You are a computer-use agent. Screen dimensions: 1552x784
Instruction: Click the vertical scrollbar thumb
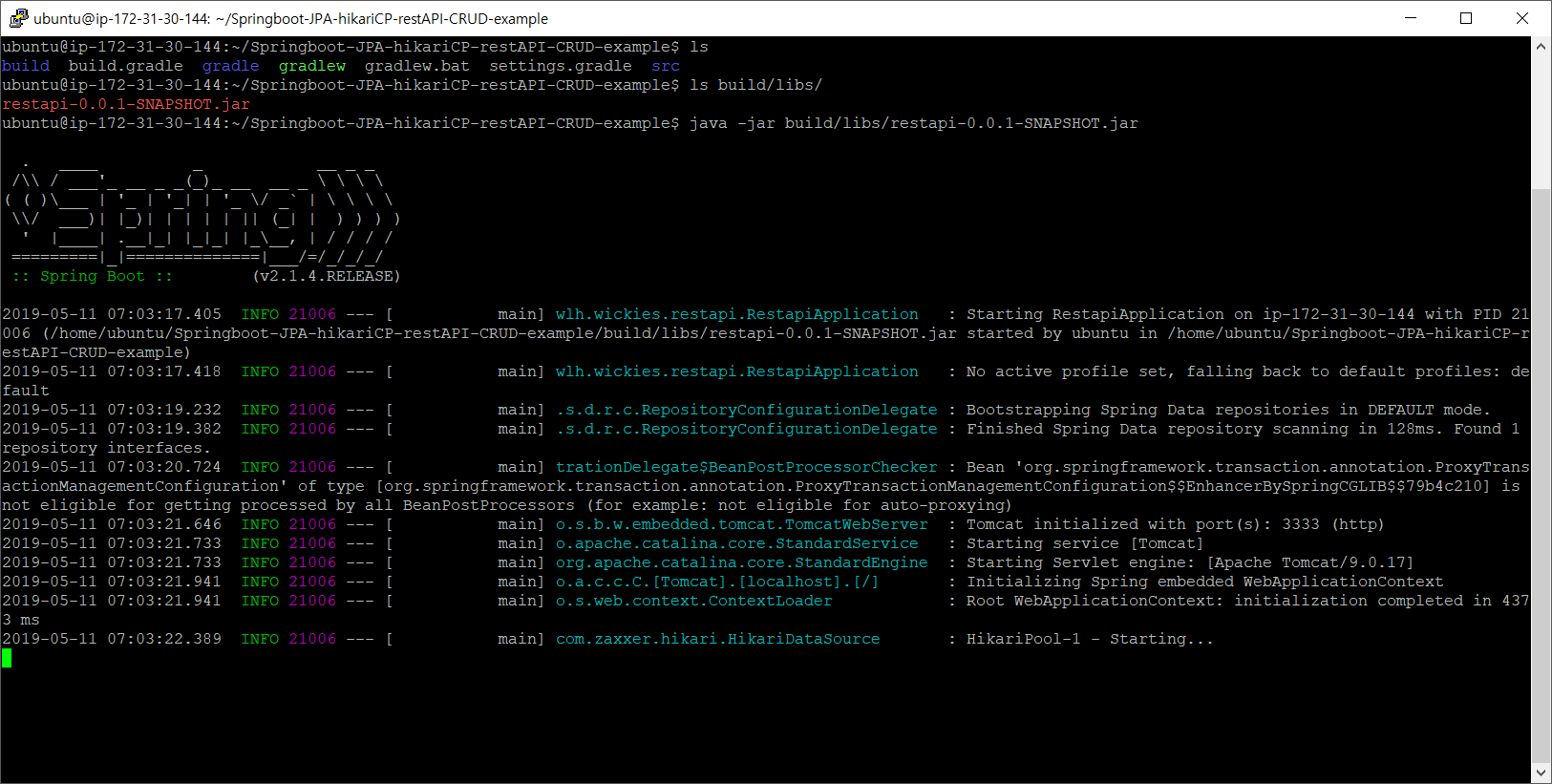1541,474
